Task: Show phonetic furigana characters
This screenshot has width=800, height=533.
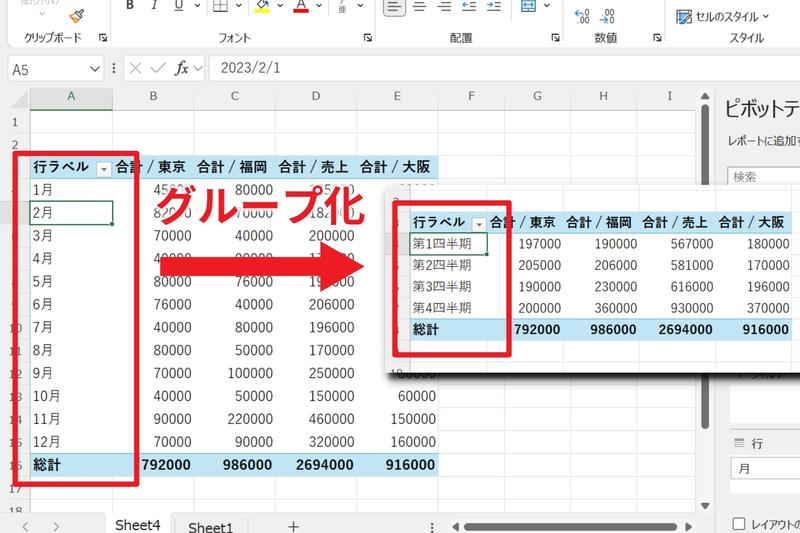Action: 342,6
